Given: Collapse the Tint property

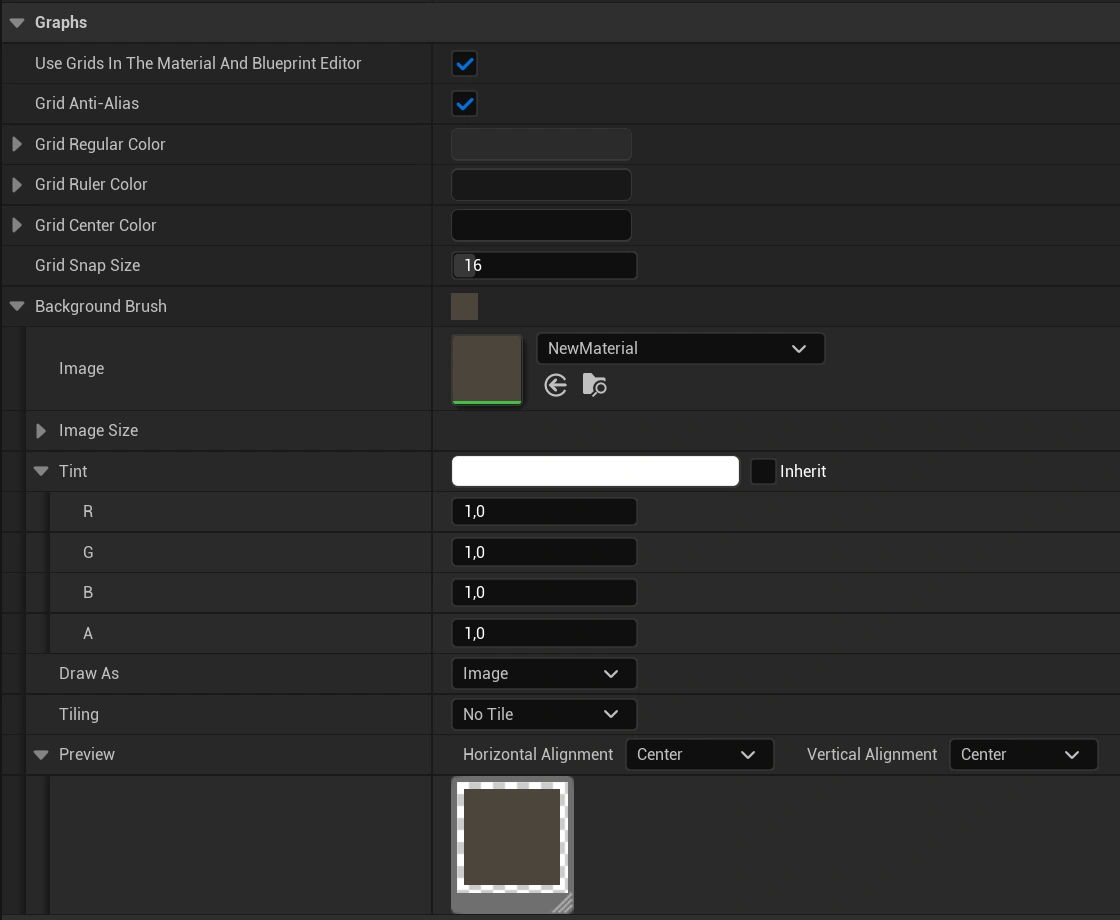Looking at the screenshot, I should coord(41,471).
